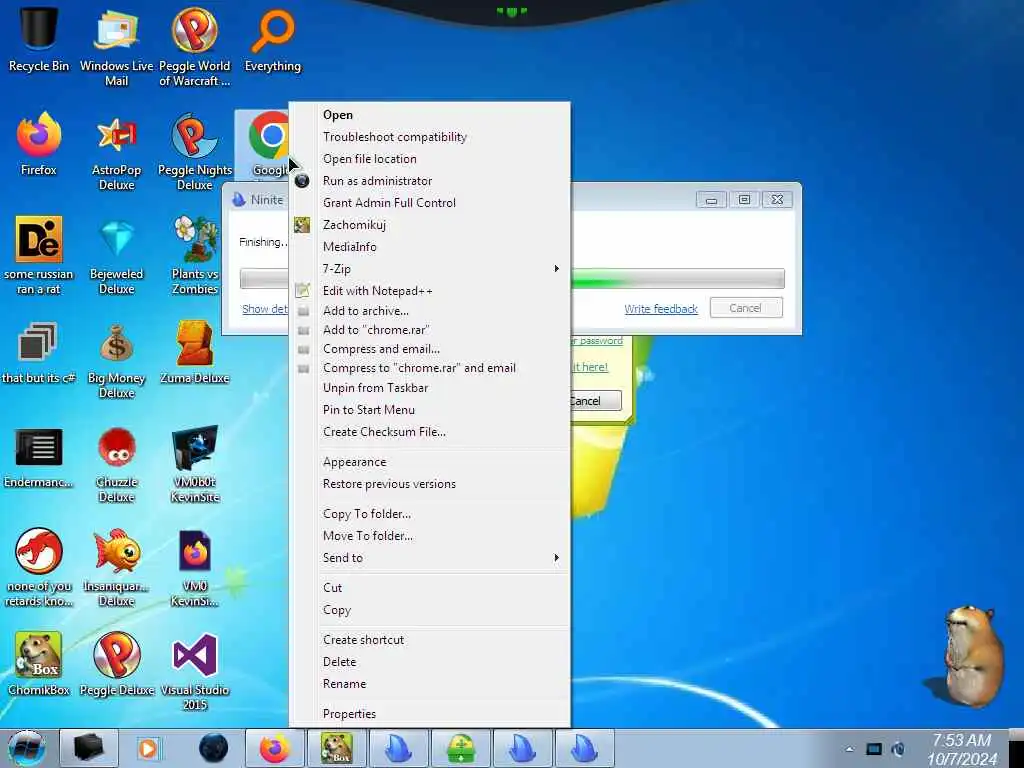
Task: Select the AstroPop Deluxe icon
Action: pos(116,152)
